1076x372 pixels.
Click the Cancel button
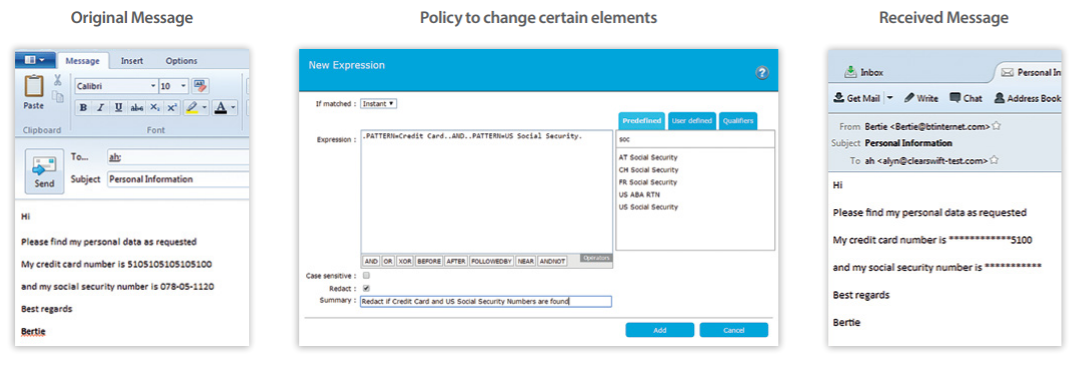(734, 330)
